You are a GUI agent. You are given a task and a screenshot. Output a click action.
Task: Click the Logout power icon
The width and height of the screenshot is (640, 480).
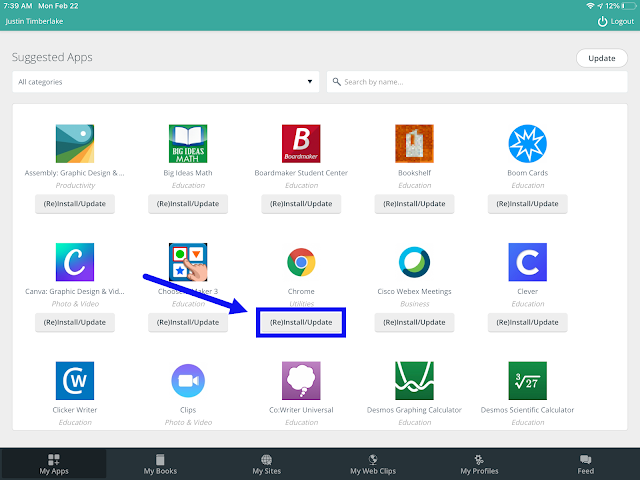tap(602, 21)
